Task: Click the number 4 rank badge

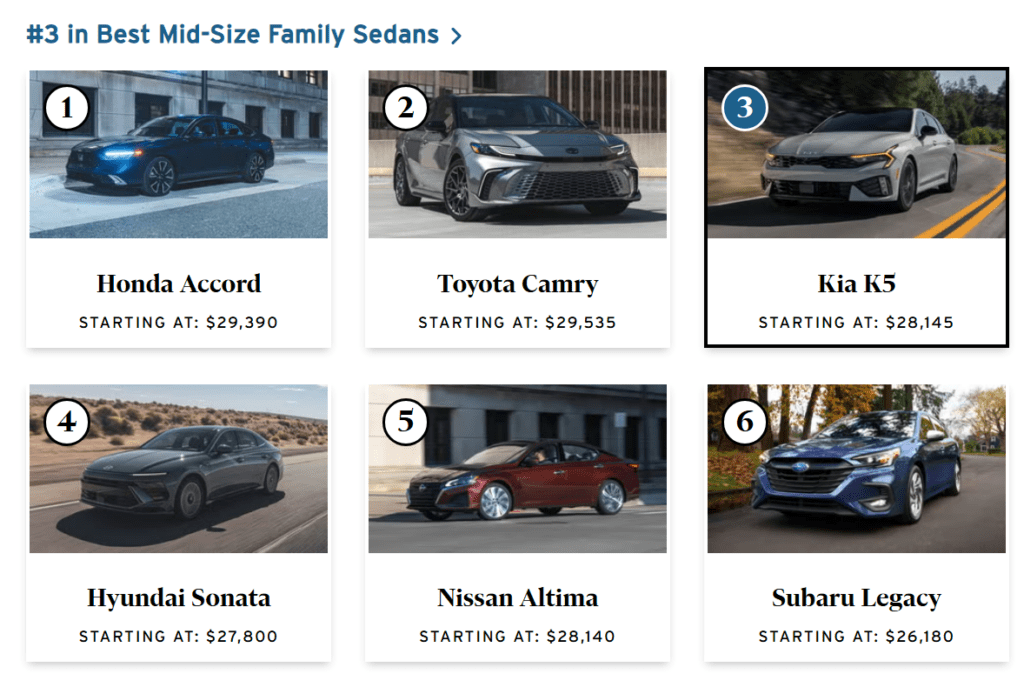Action: pos(67,422)
